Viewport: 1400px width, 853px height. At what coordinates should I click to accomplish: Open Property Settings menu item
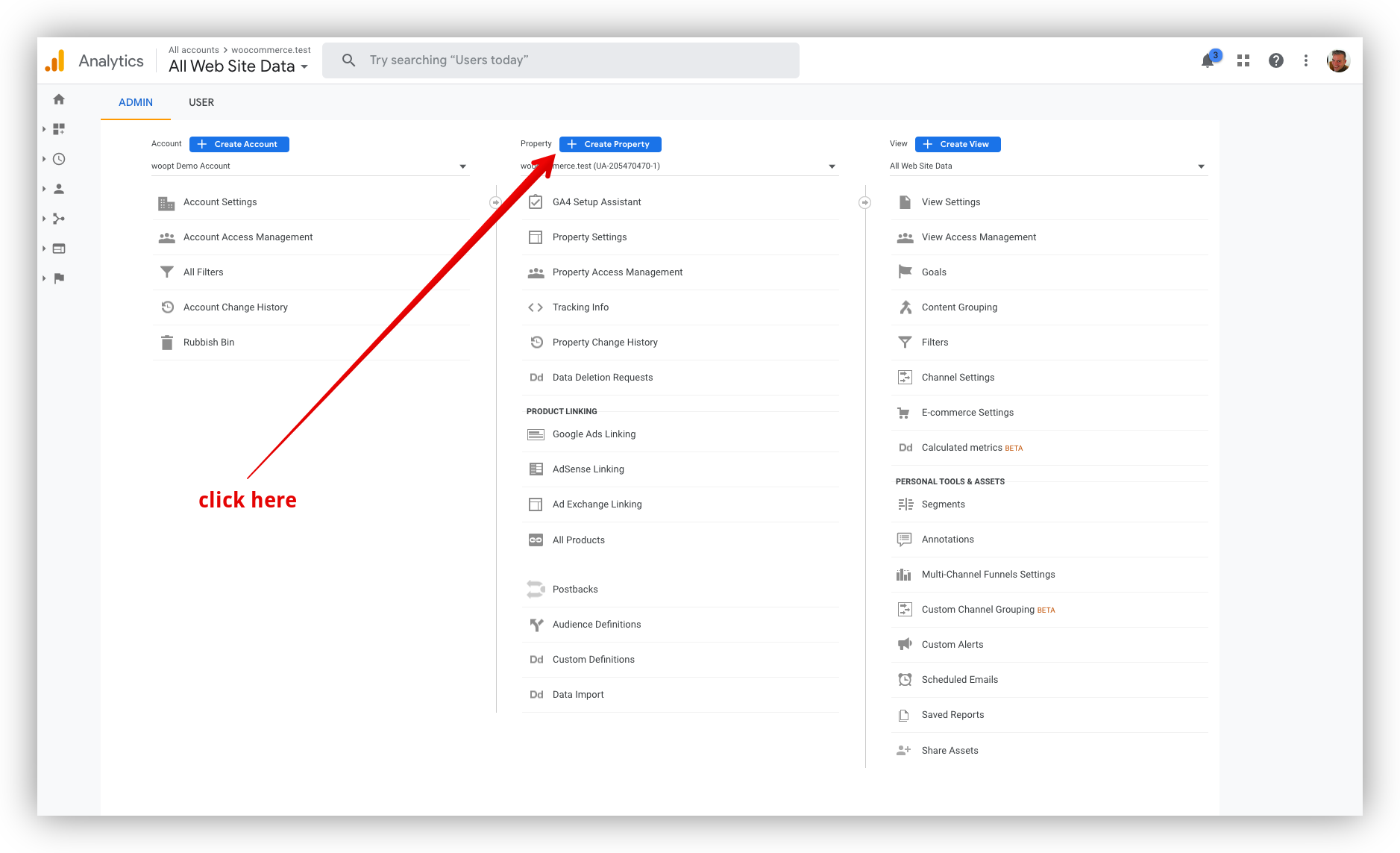pyautogui.click(x=680, y=237)
